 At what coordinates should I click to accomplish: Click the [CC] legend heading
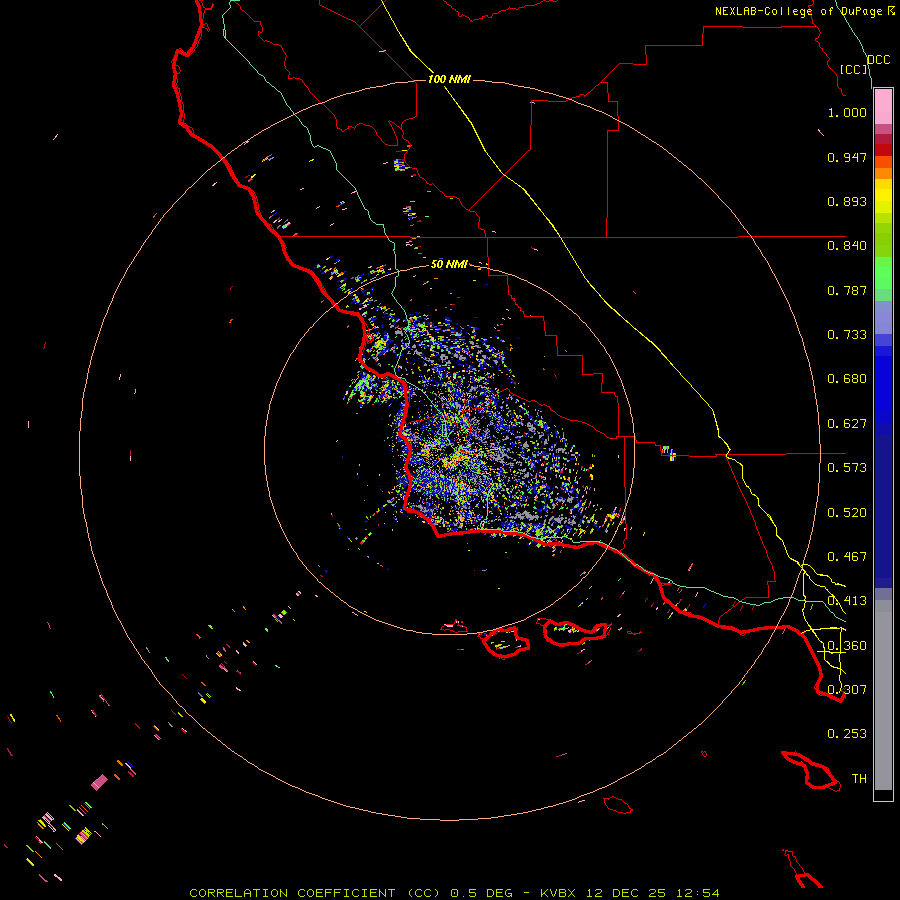(x=854, y=69)
